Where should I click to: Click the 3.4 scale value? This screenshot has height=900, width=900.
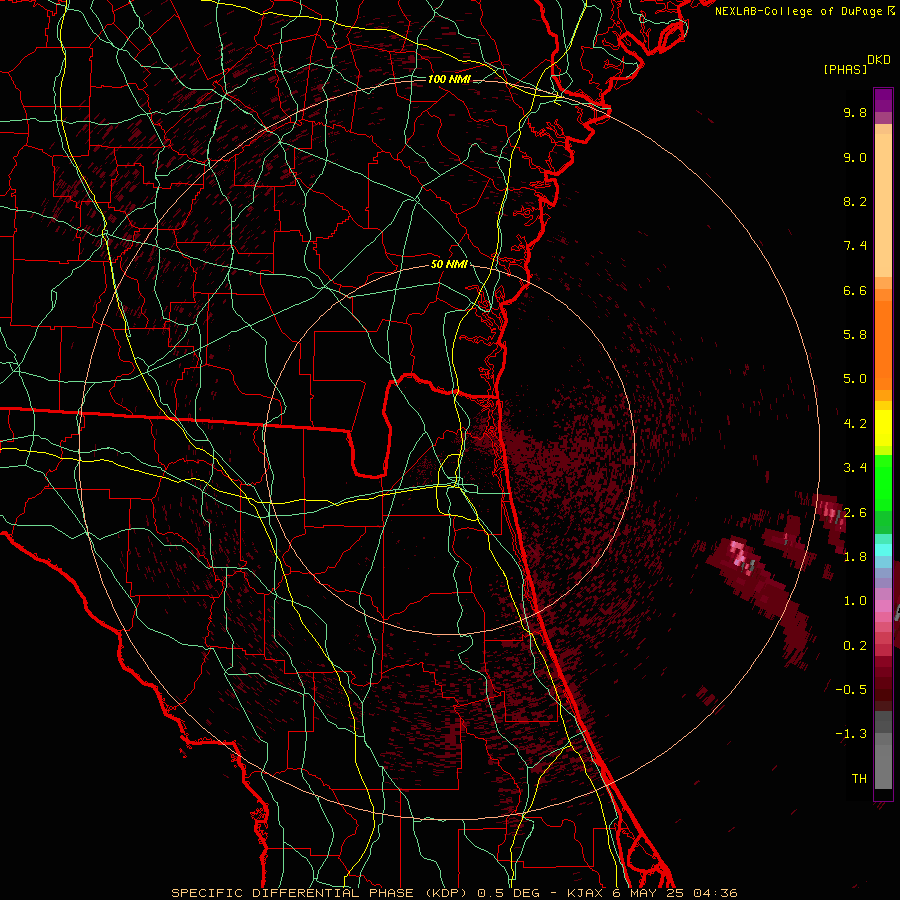855,467
